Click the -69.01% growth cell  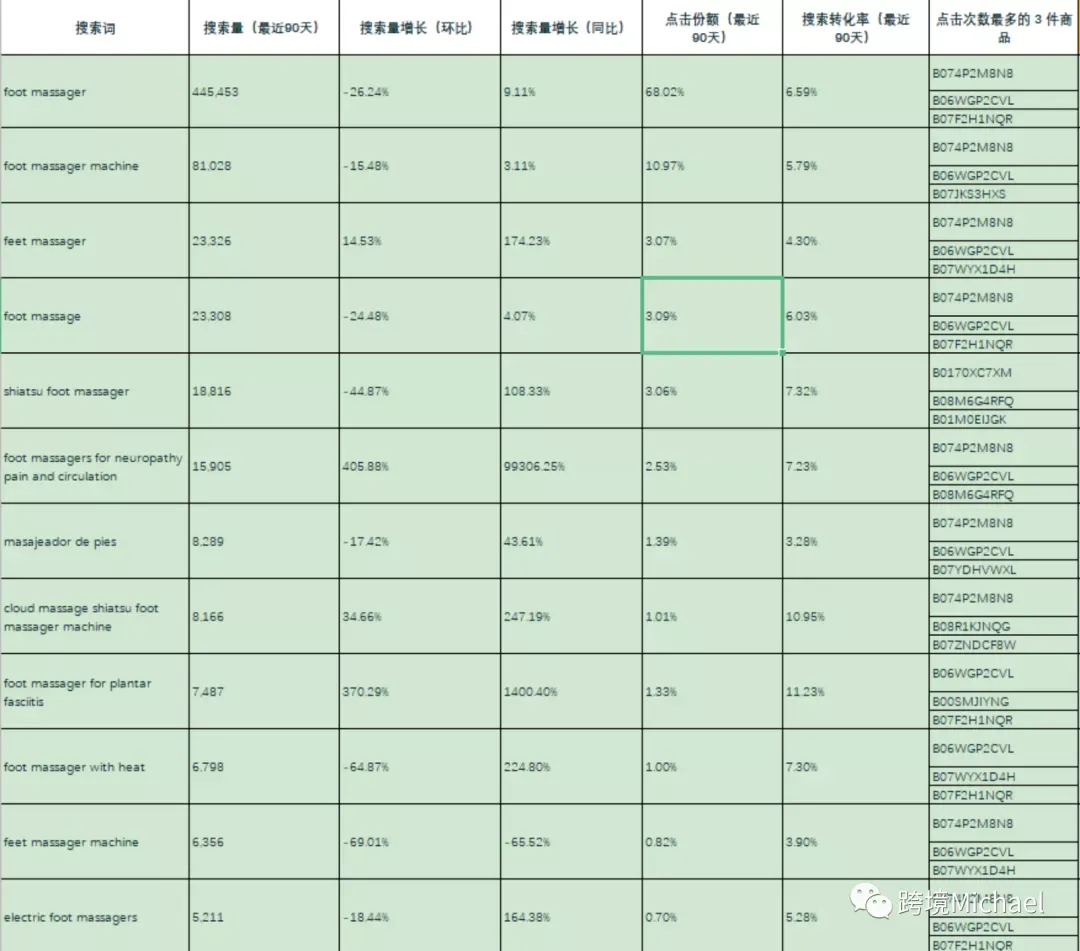click(x=419, y=842)
